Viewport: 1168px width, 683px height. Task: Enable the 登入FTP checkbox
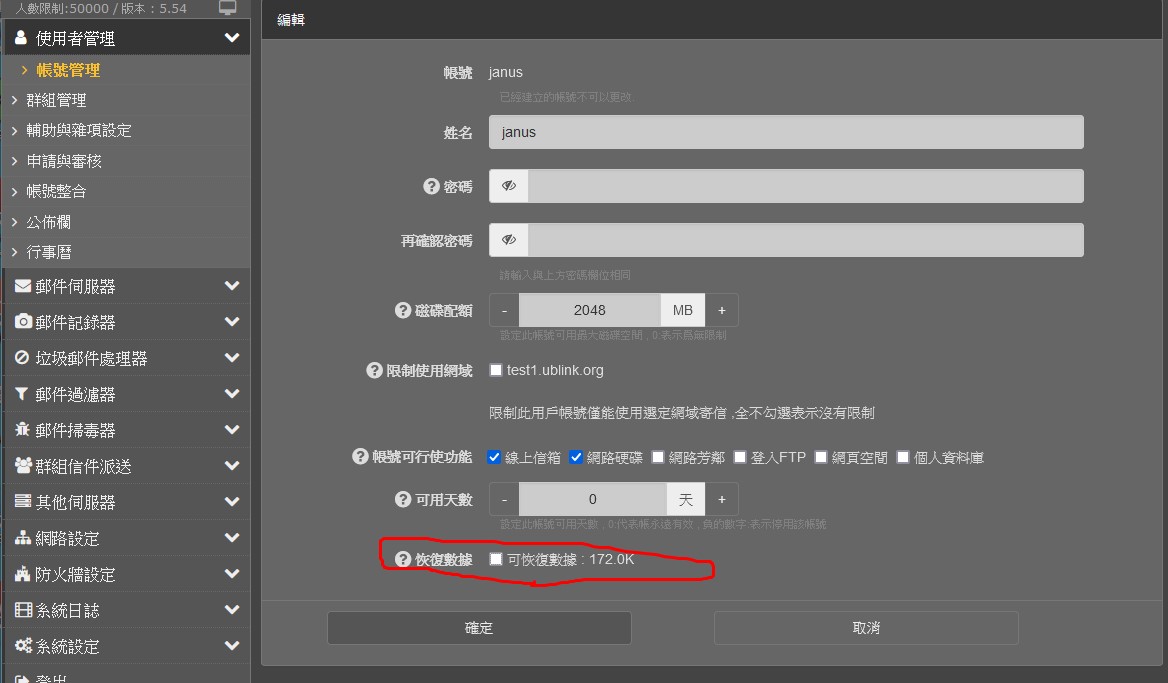point(740,457)
